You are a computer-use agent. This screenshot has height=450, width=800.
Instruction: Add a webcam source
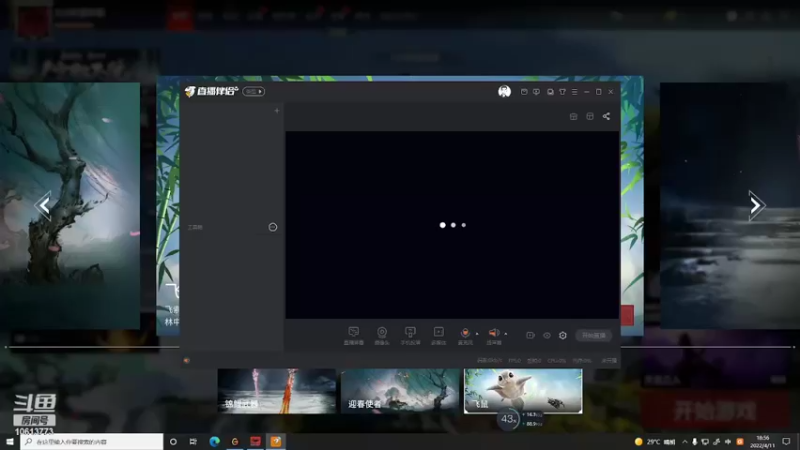click(382, 335)
